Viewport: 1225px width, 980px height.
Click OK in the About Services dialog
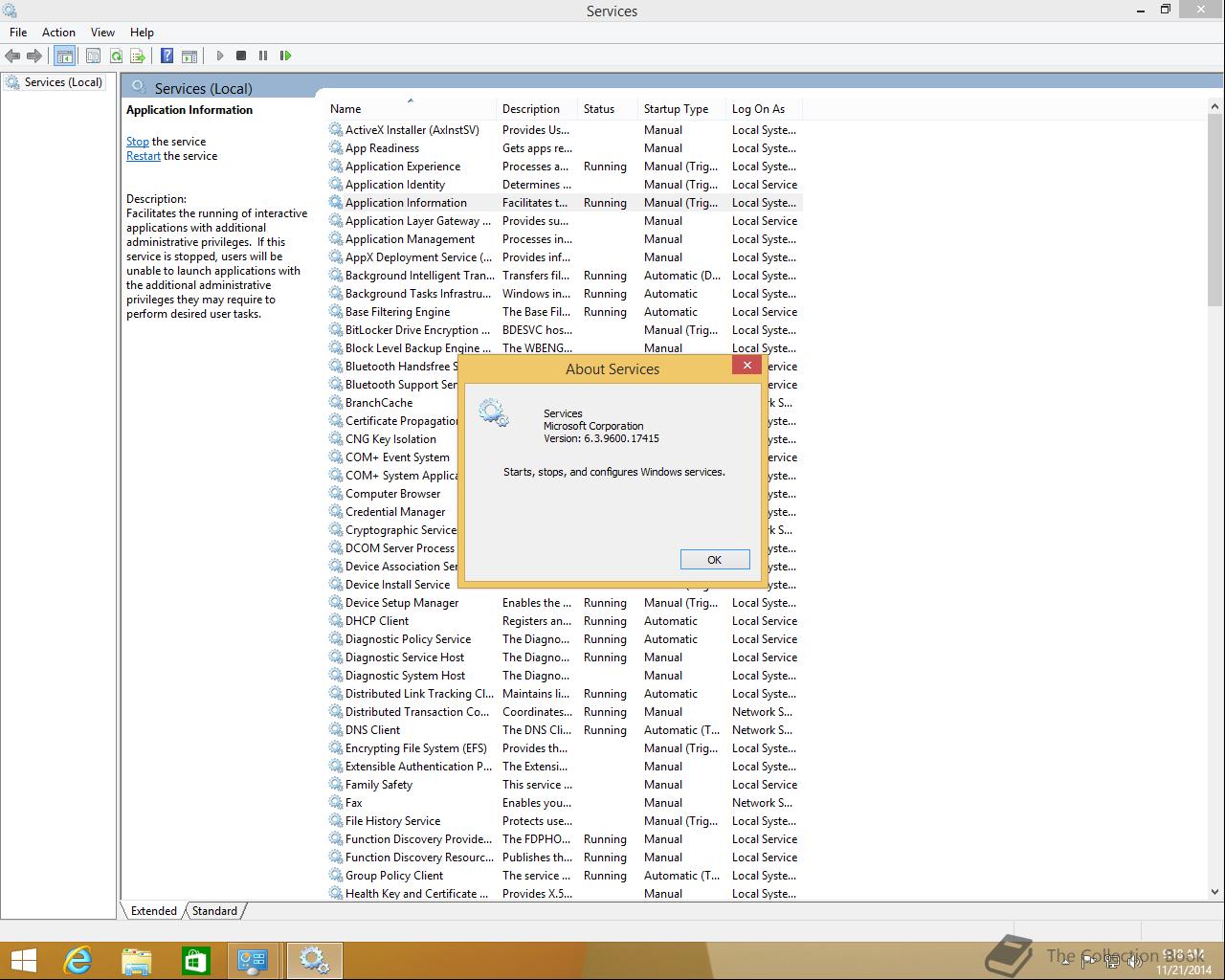click(715, 560)
